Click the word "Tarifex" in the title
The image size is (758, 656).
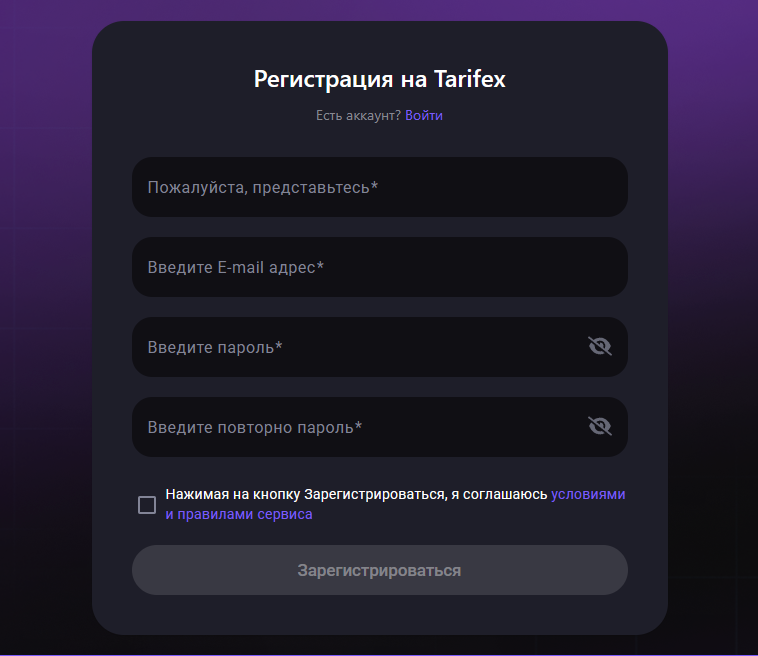[470, 80]
